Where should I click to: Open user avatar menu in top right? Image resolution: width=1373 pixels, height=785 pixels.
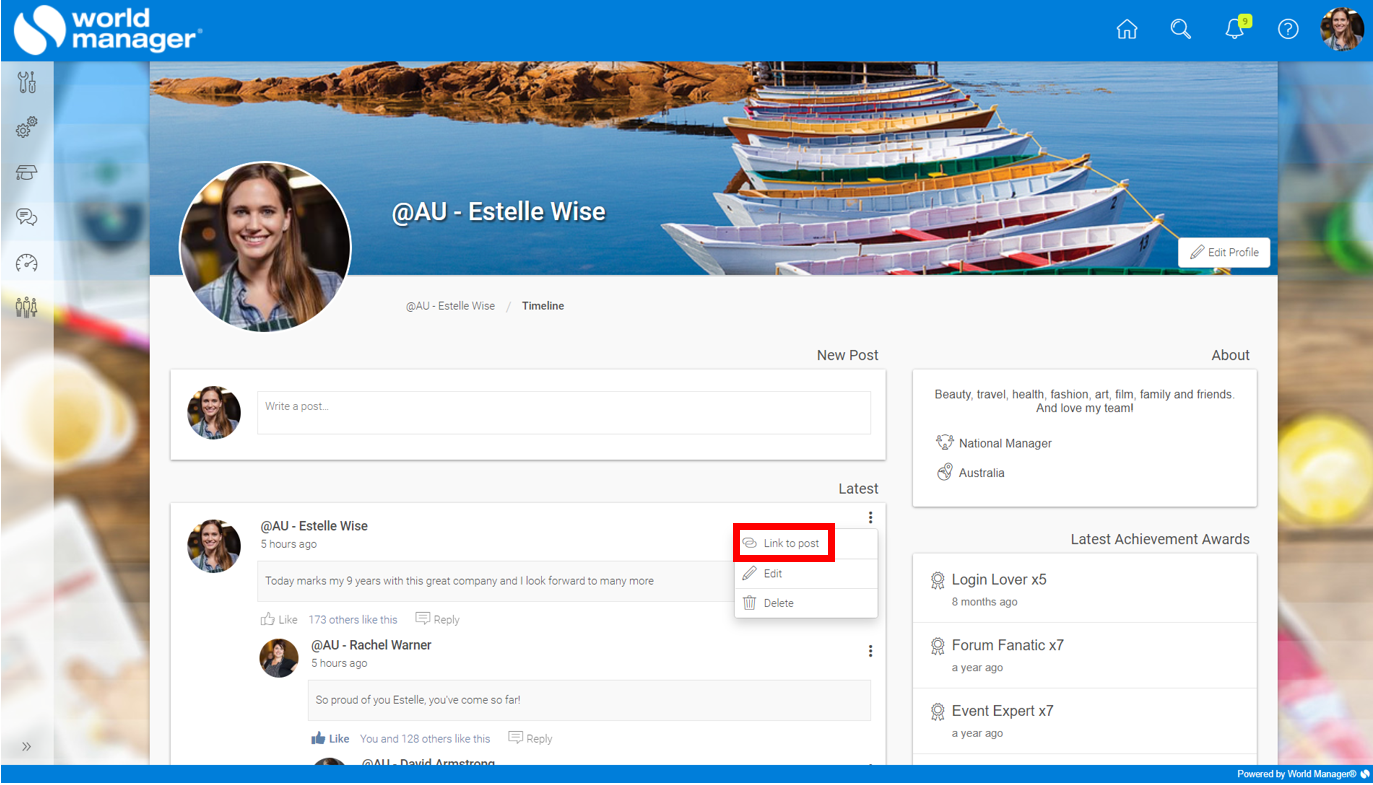(x=1341, y=30)
